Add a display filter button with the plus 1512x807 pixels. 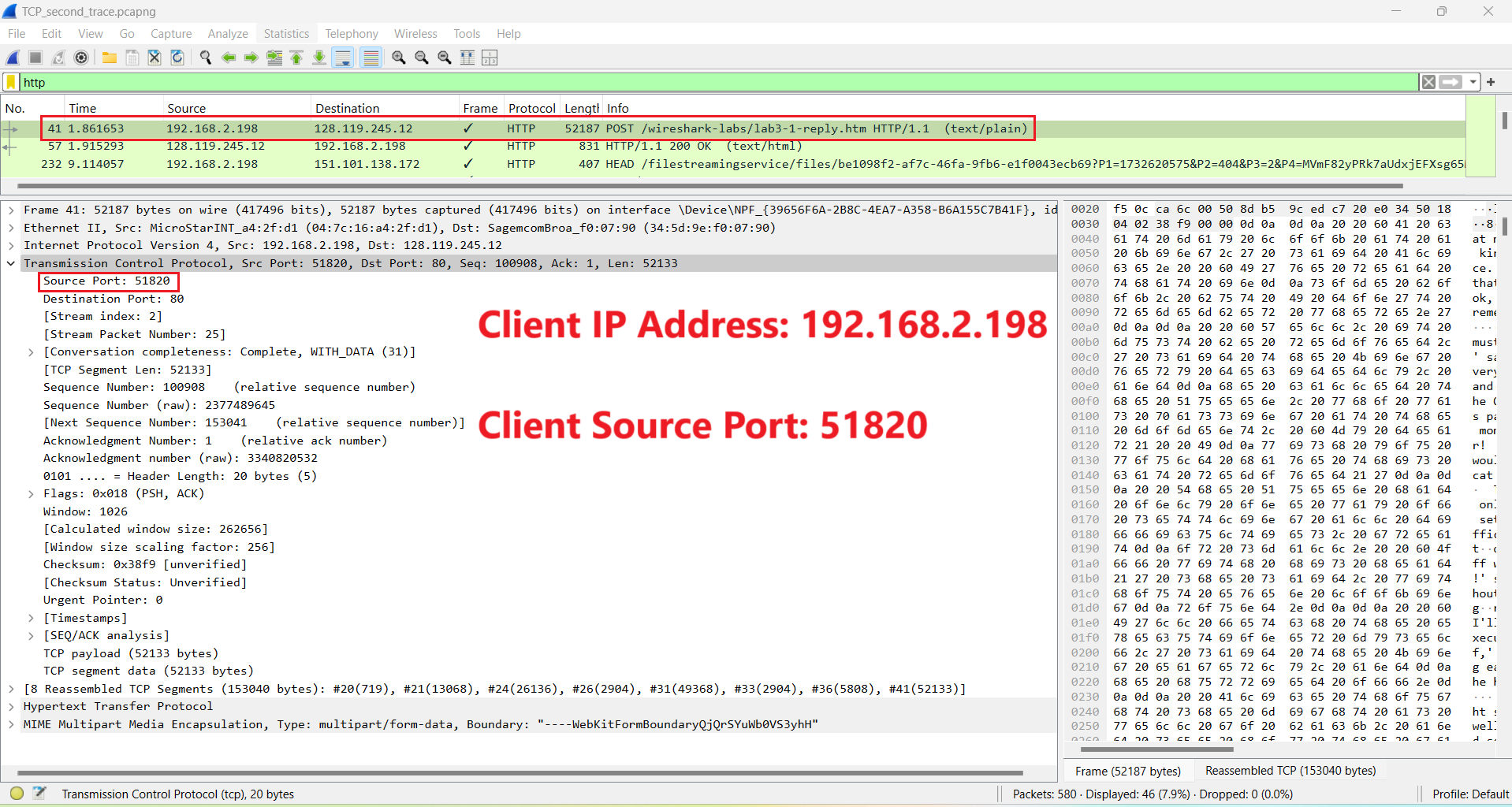click(x=1491, y=82)
